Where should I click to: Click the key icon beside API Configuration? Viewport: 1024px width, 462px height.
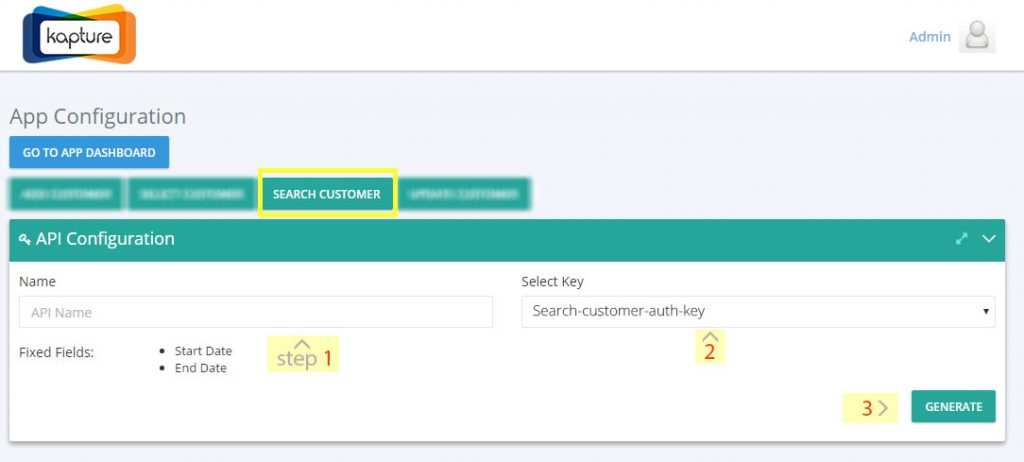click(x=25, y=240)
